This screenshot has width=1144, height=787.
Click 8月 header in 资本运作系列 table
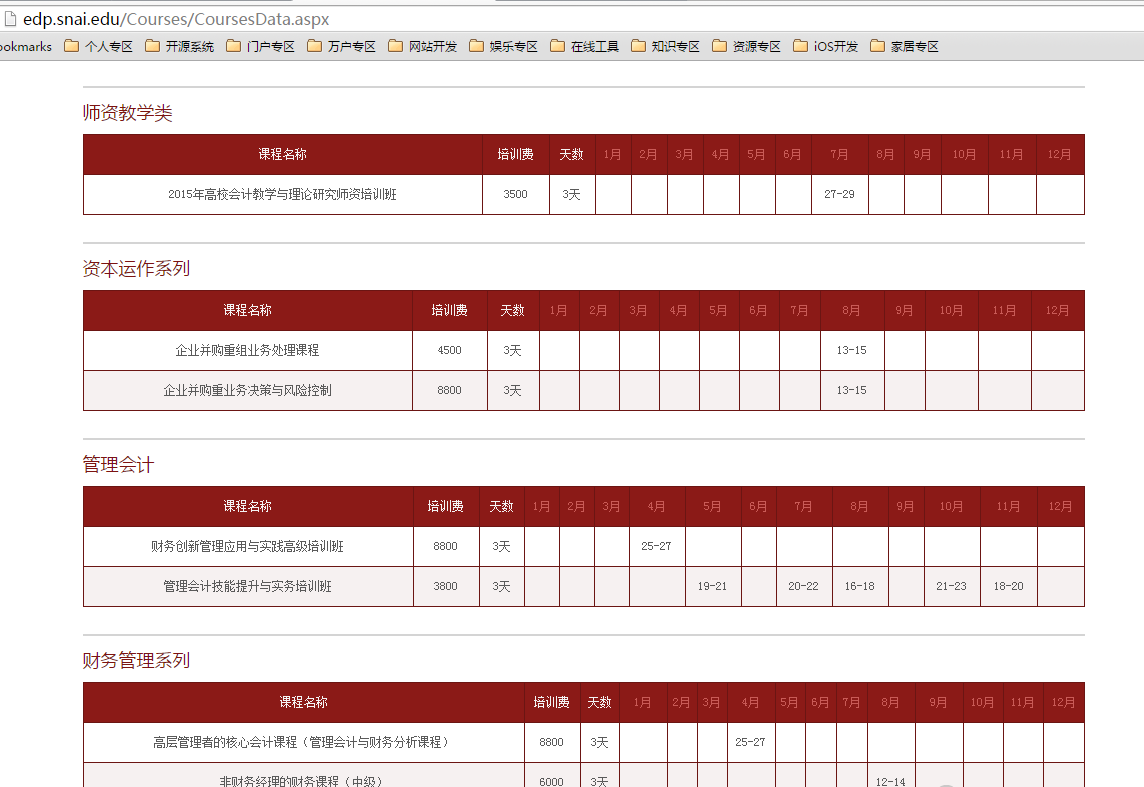[851, 311]
